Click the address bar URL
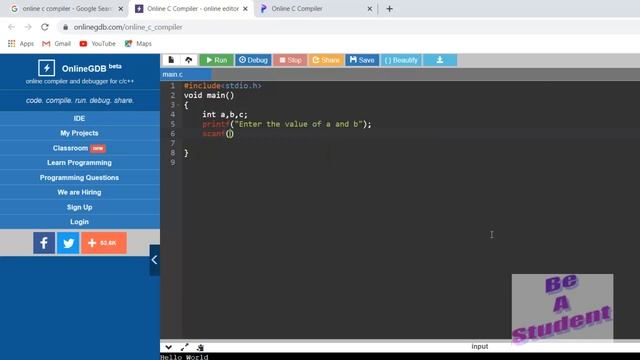Screen dimensions: 640x360 [x=128, y=27]
